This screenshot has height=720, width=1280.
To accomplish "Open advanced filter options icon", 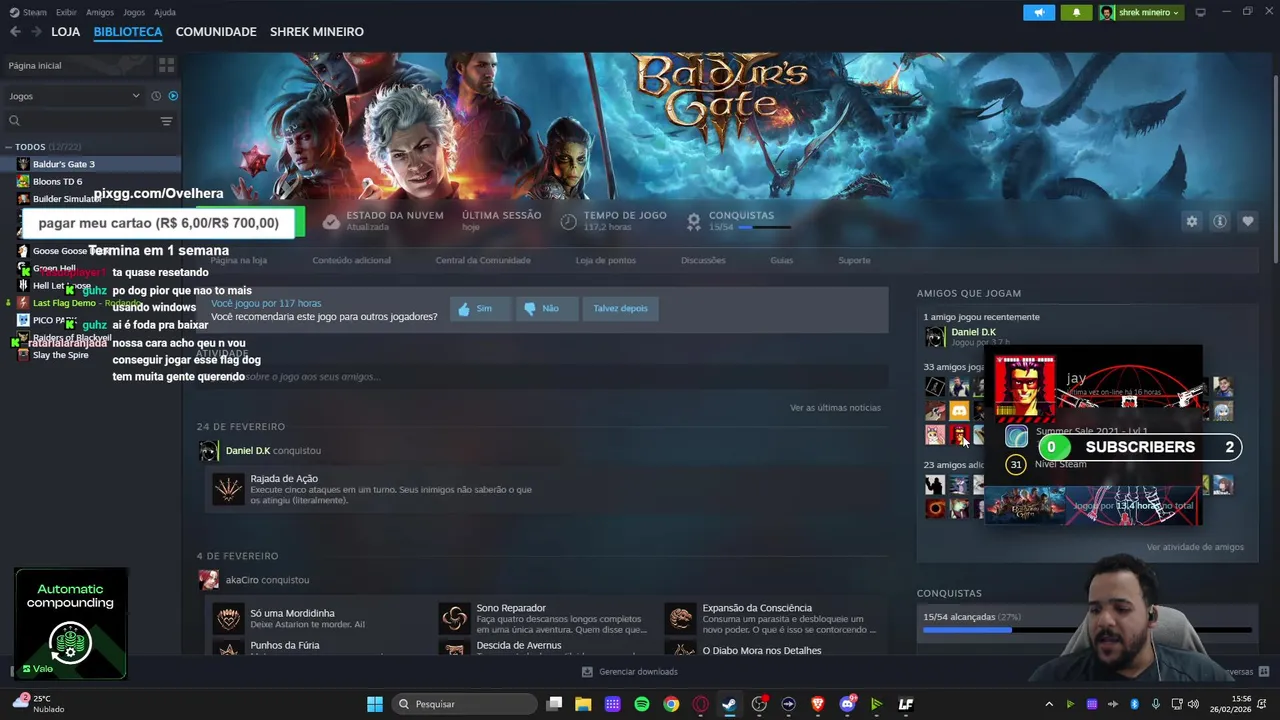I will click(x=166, y=121).
